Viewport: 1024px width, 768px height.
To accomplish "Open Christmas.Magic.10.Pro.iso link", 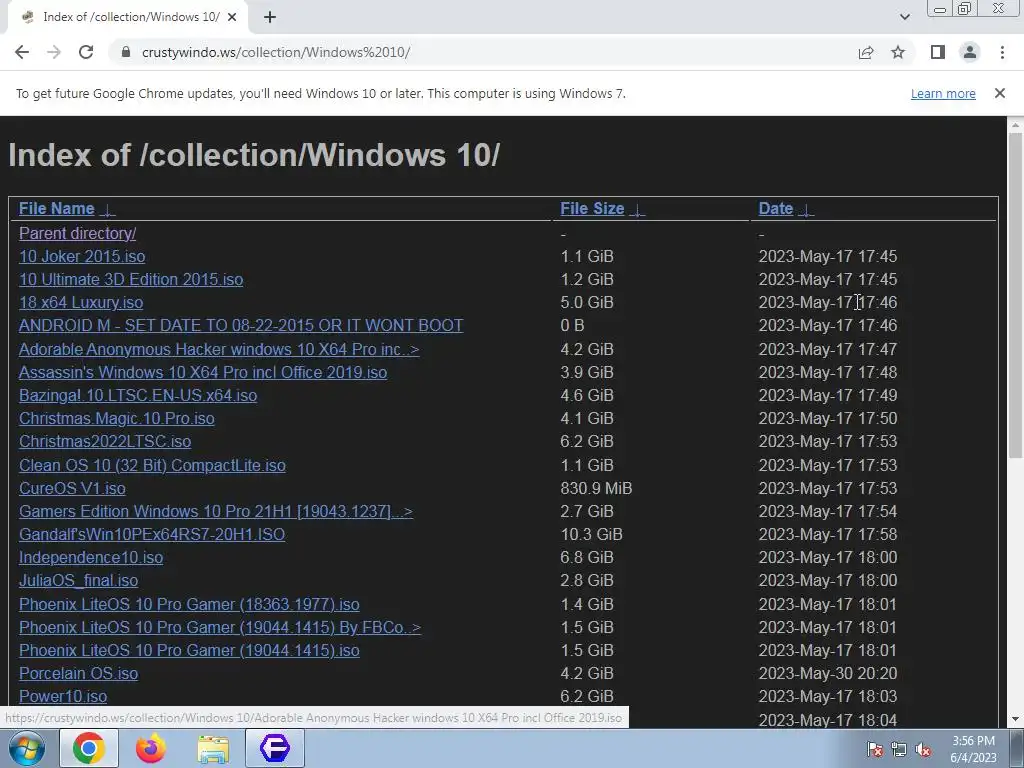I will pos(116,418).
